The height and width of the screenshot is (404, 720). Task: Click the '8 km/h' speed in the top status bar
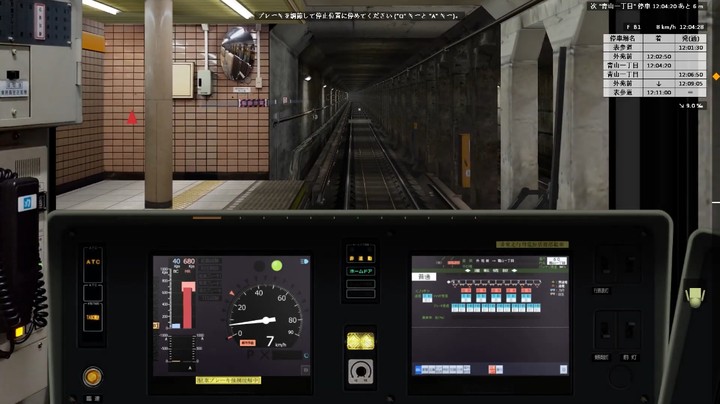[665, 27]
